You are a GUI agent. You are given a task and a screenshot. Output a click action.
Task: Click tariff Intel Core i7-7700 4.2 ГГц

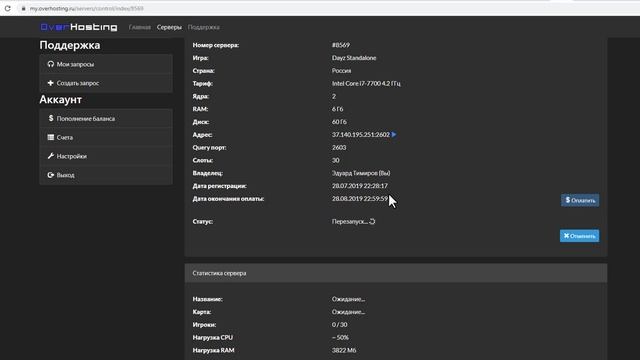tap(366, 83)
